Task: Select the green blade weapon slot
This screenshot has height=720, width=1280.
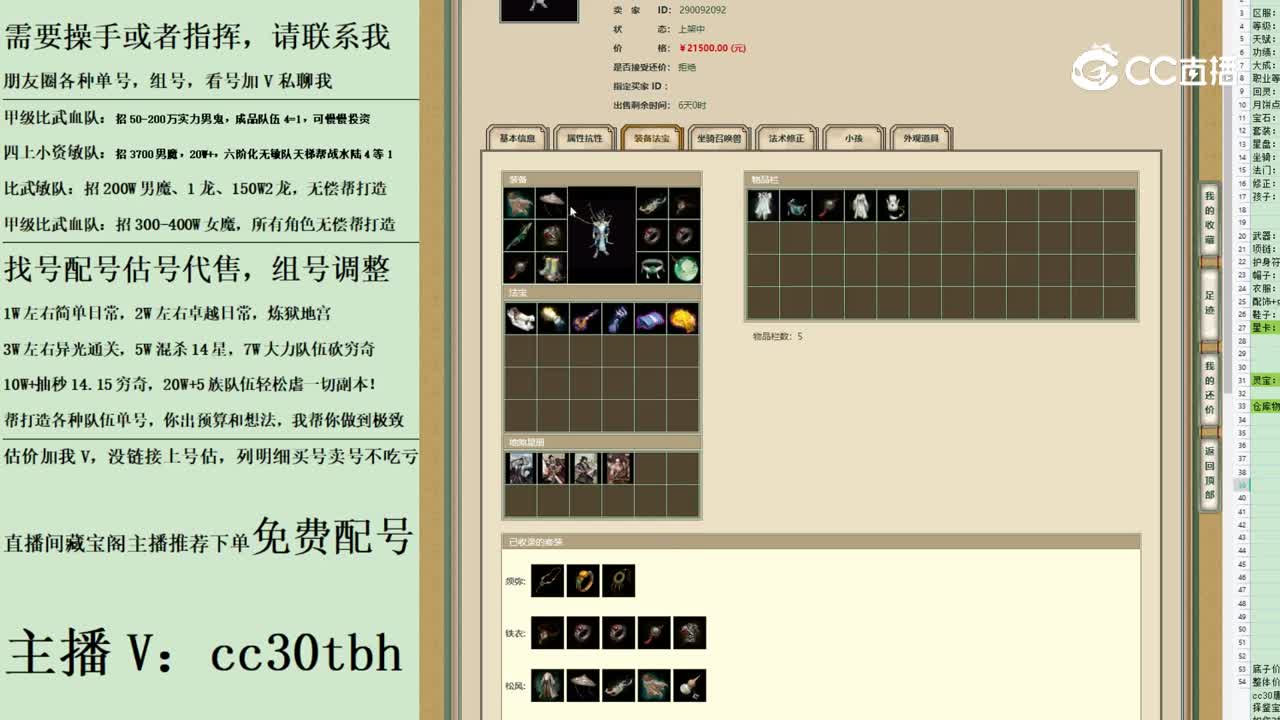Action: click(x=519, y=236)
